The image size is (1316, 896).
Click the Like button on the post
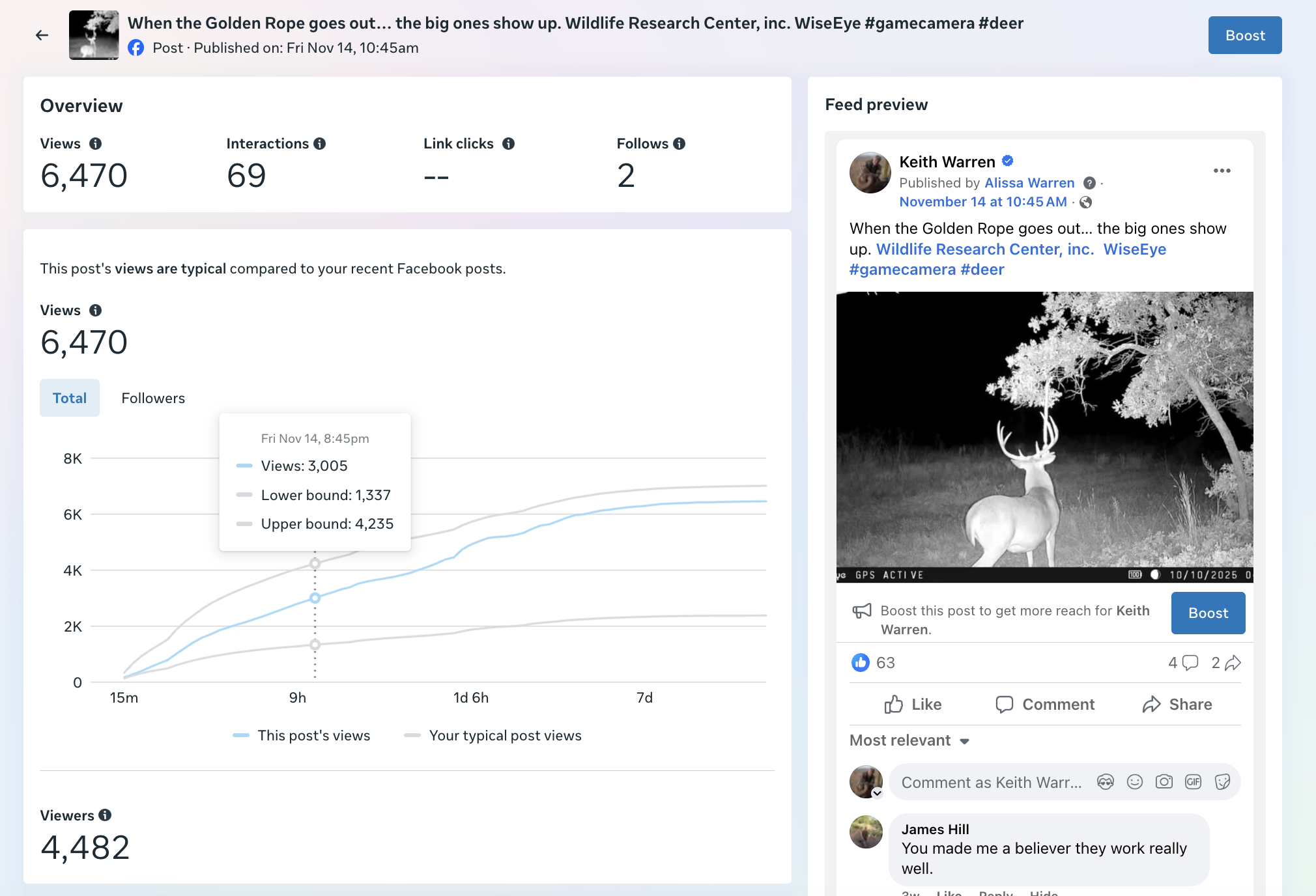click(913, 705)
